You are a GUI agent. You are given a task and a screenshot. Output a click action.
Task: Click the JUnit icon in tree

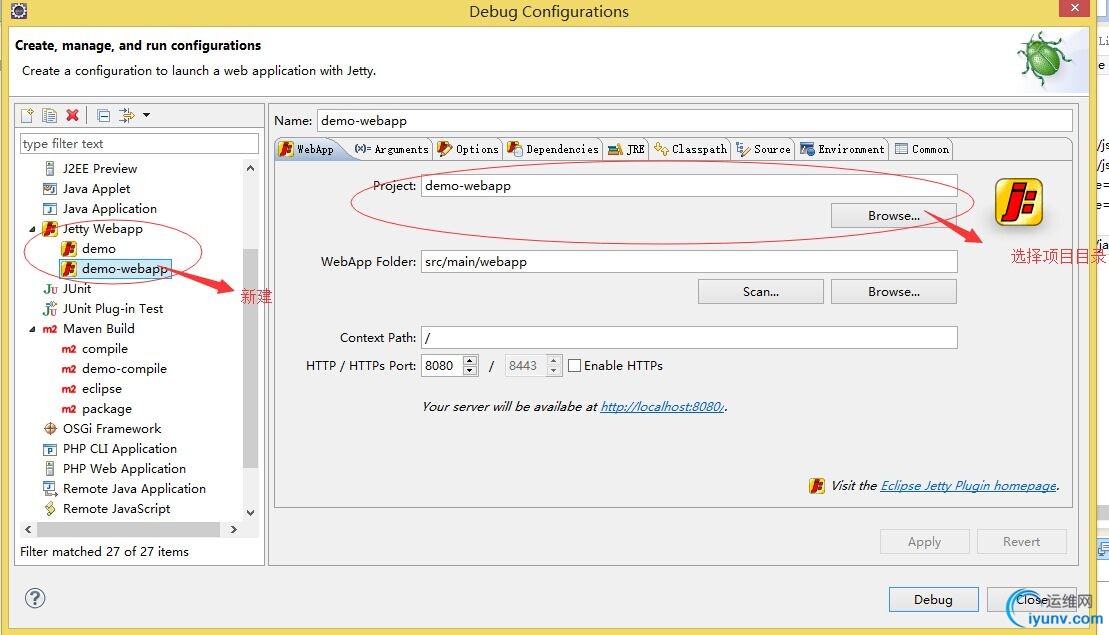[50, 289]
